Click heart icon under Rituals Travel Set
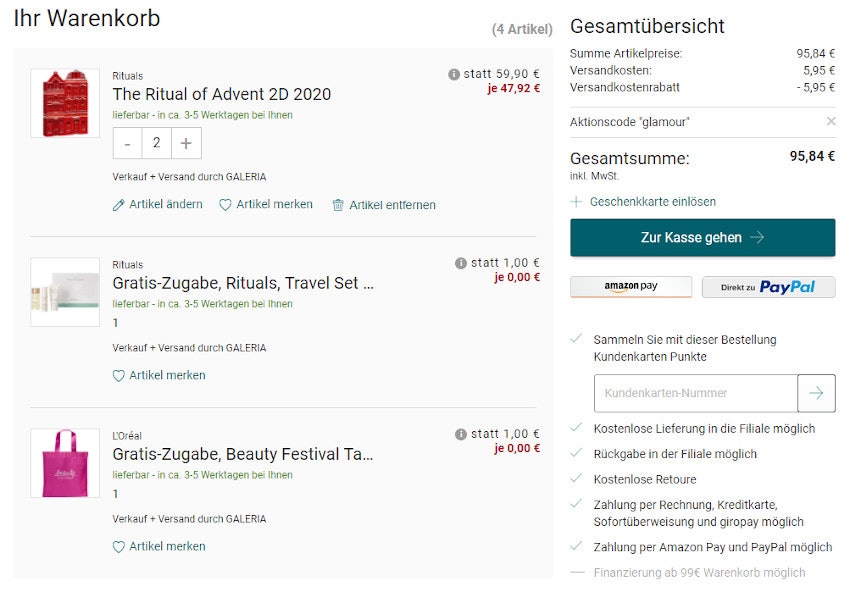Image resolution: width=850 pixels, height=592 pixels. click(118, 376)
